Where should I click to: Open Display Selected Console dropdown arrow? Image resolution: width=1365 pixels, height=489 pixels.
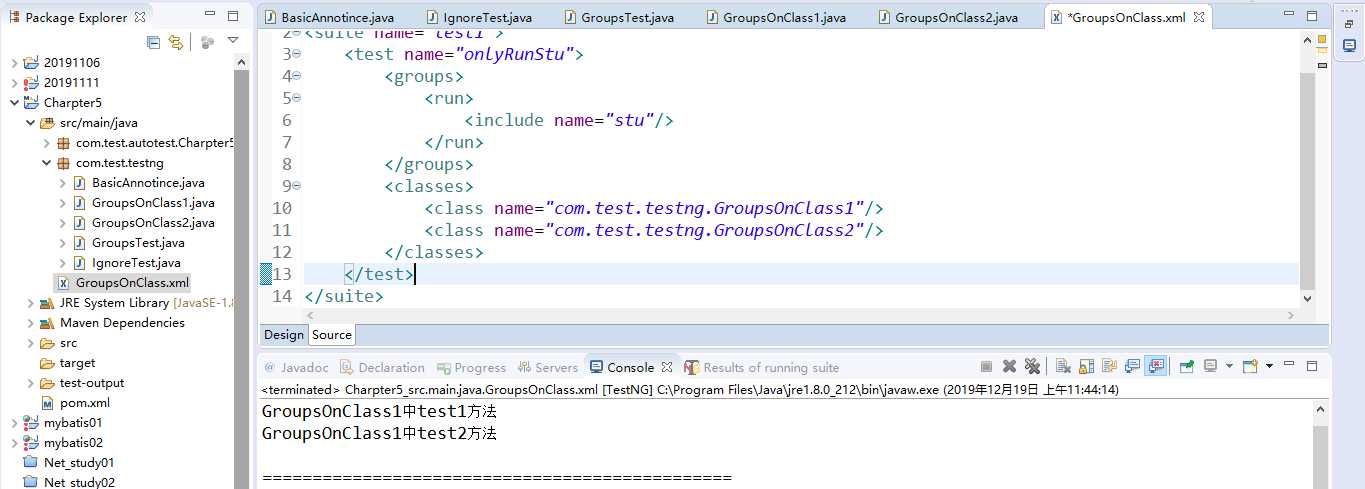pos(1228,367)
